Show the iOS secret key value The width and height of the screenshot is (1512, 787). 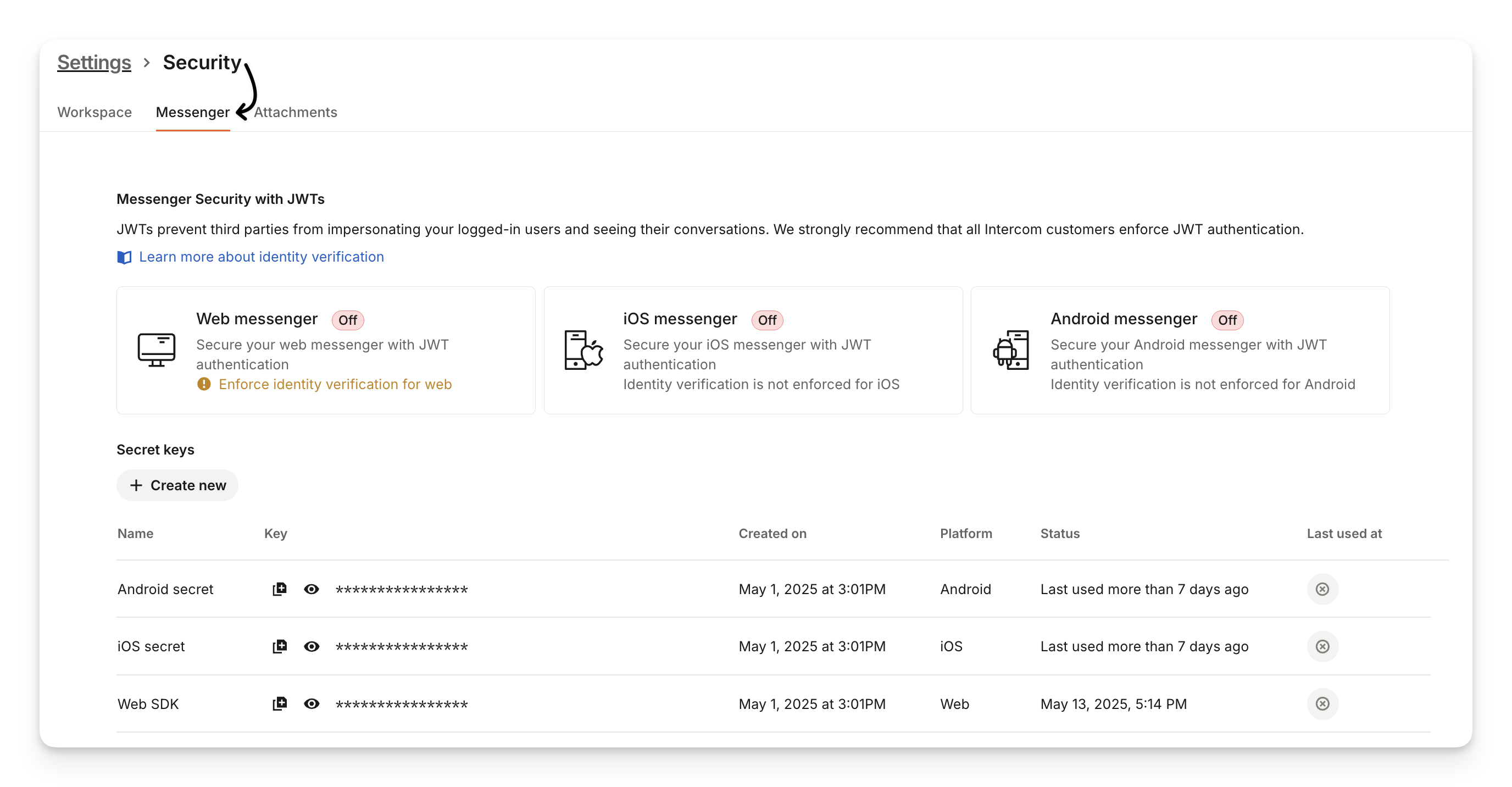(312, 647)
